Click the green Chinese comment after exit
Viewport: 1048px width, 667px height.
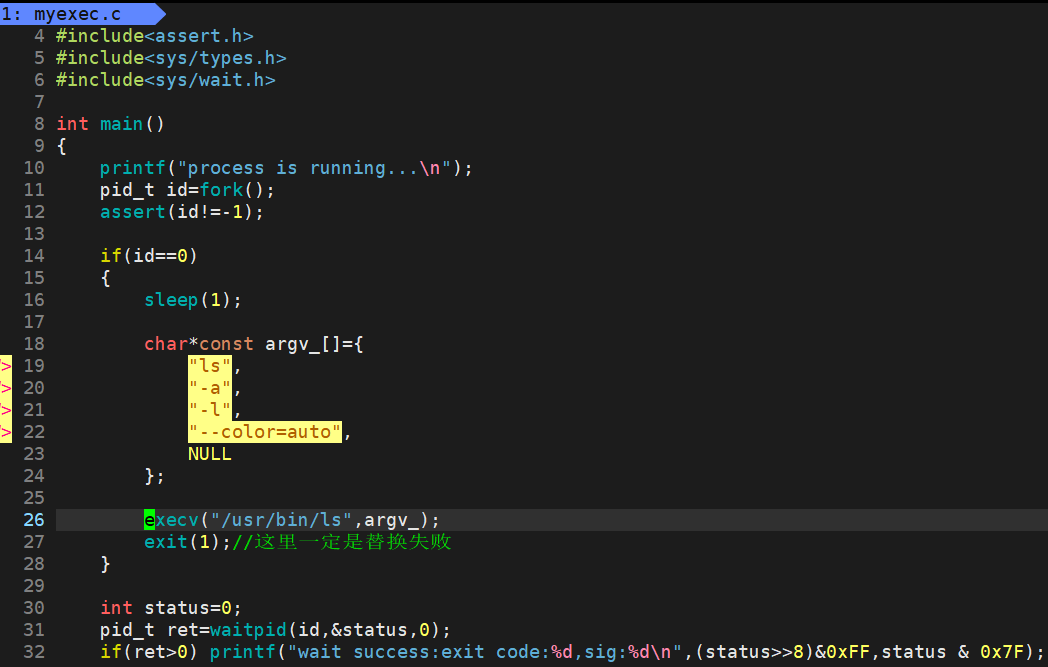pos(342,541)
